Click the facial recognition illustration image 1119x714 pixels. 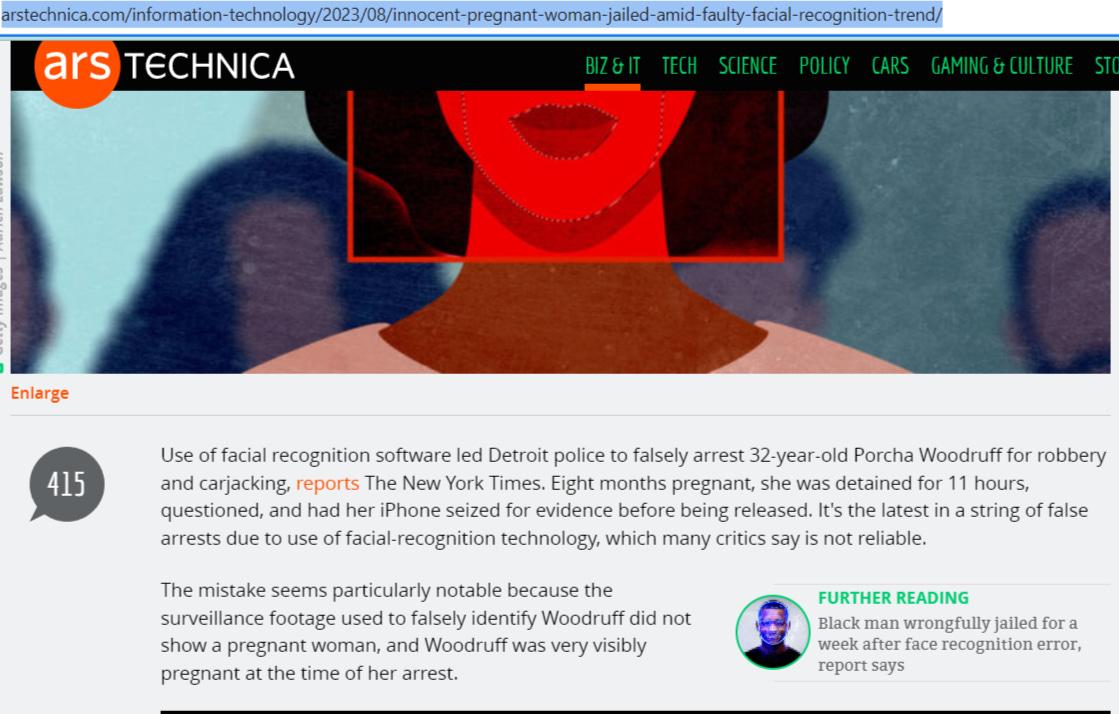click(560, 232)
